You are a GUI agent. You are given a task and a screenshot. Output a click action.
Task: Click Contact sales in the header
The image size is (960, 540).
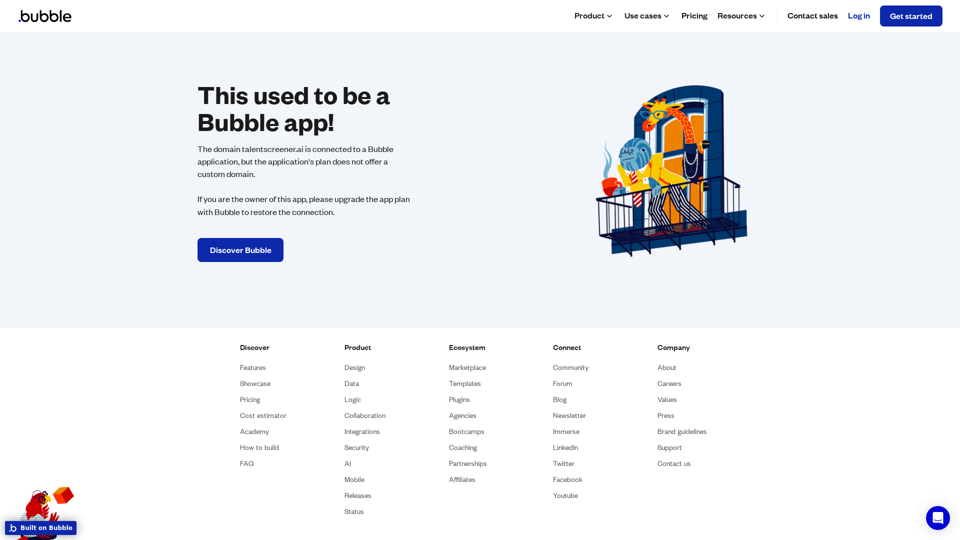(x=812, y=16)
